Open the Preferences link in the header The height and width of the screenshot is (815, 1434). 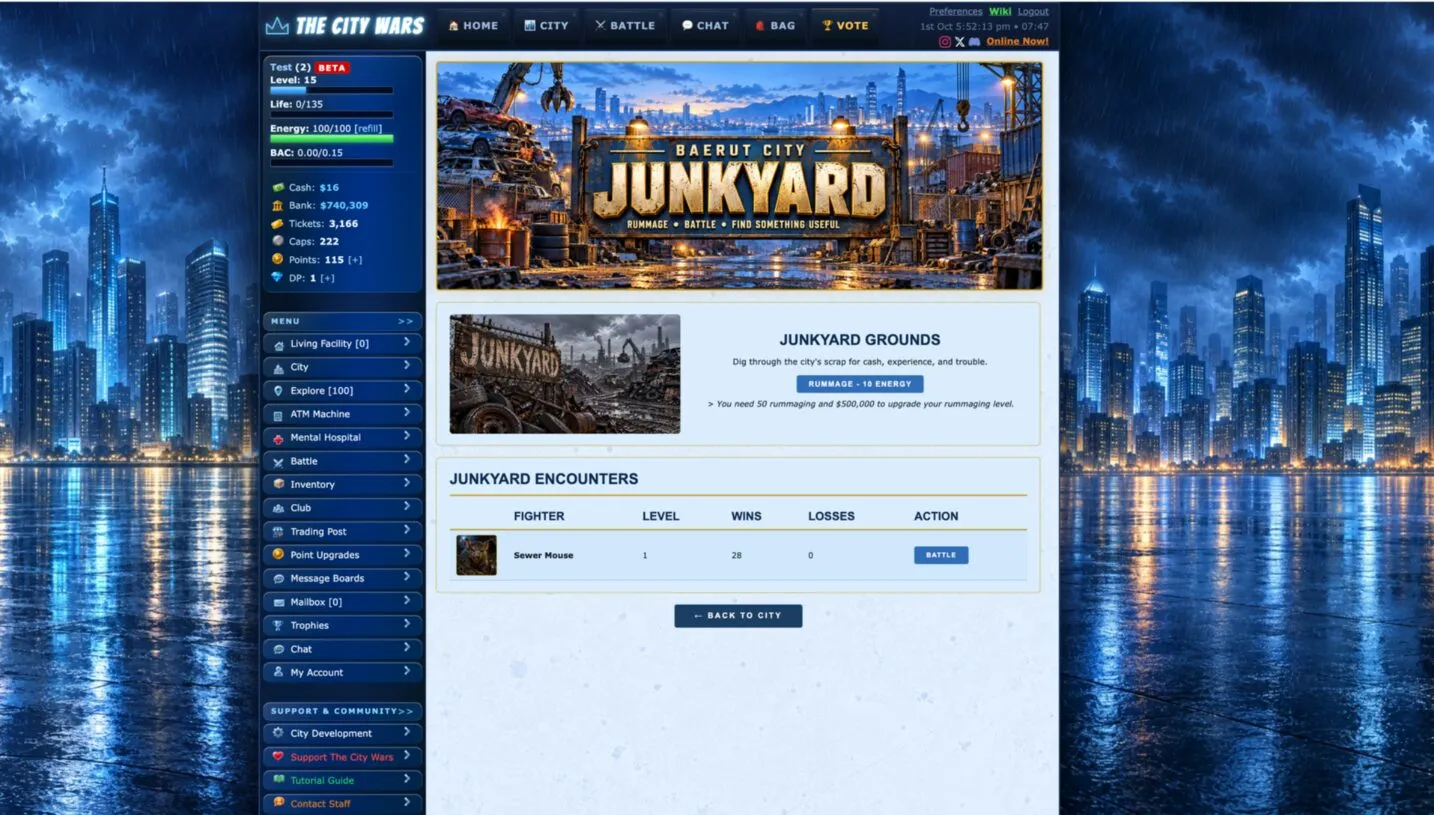coord(956,12)
